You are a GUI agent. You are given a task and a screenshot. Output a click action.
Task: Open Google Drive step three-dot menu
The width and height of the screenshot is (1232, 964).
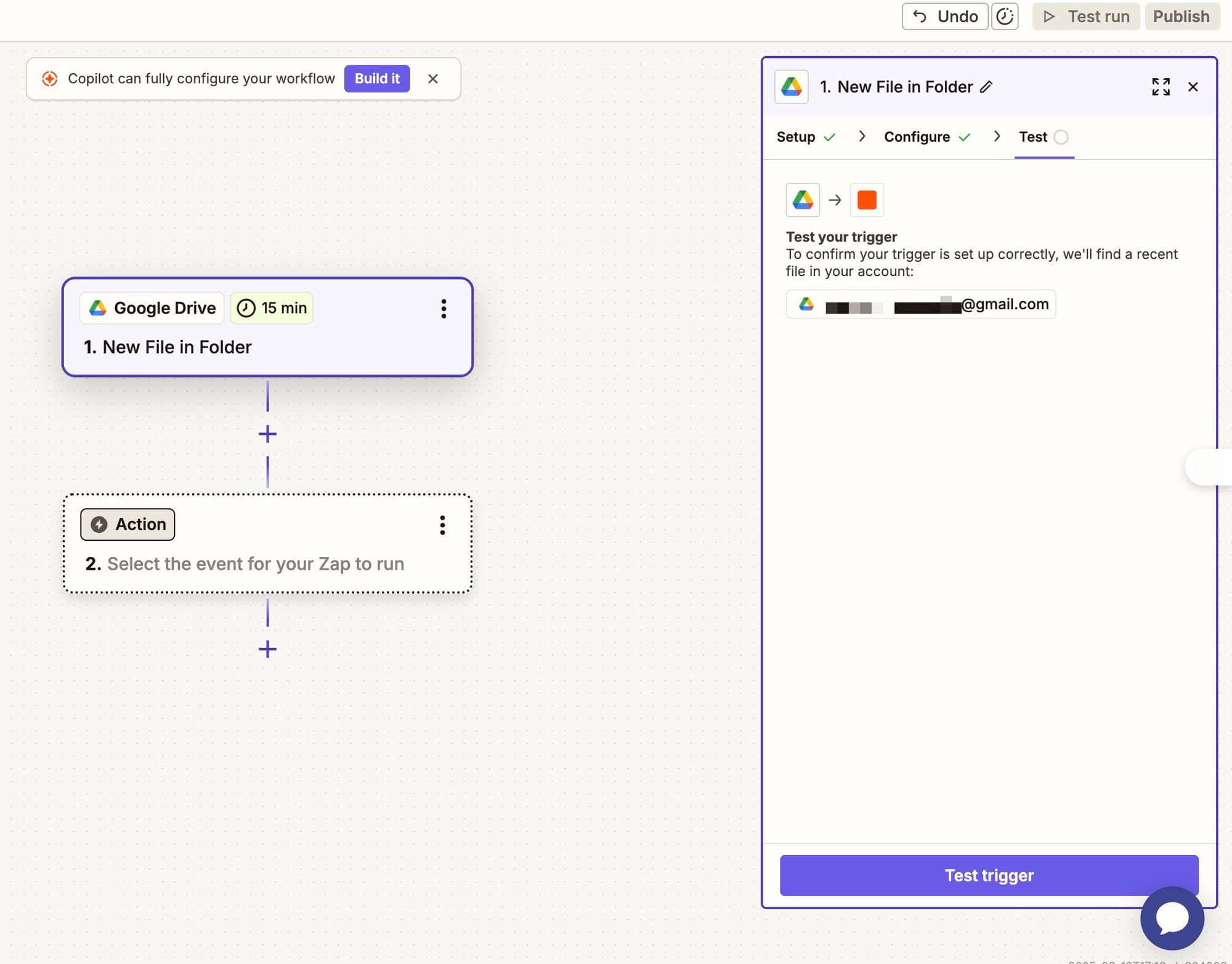(x=444, y=309)
